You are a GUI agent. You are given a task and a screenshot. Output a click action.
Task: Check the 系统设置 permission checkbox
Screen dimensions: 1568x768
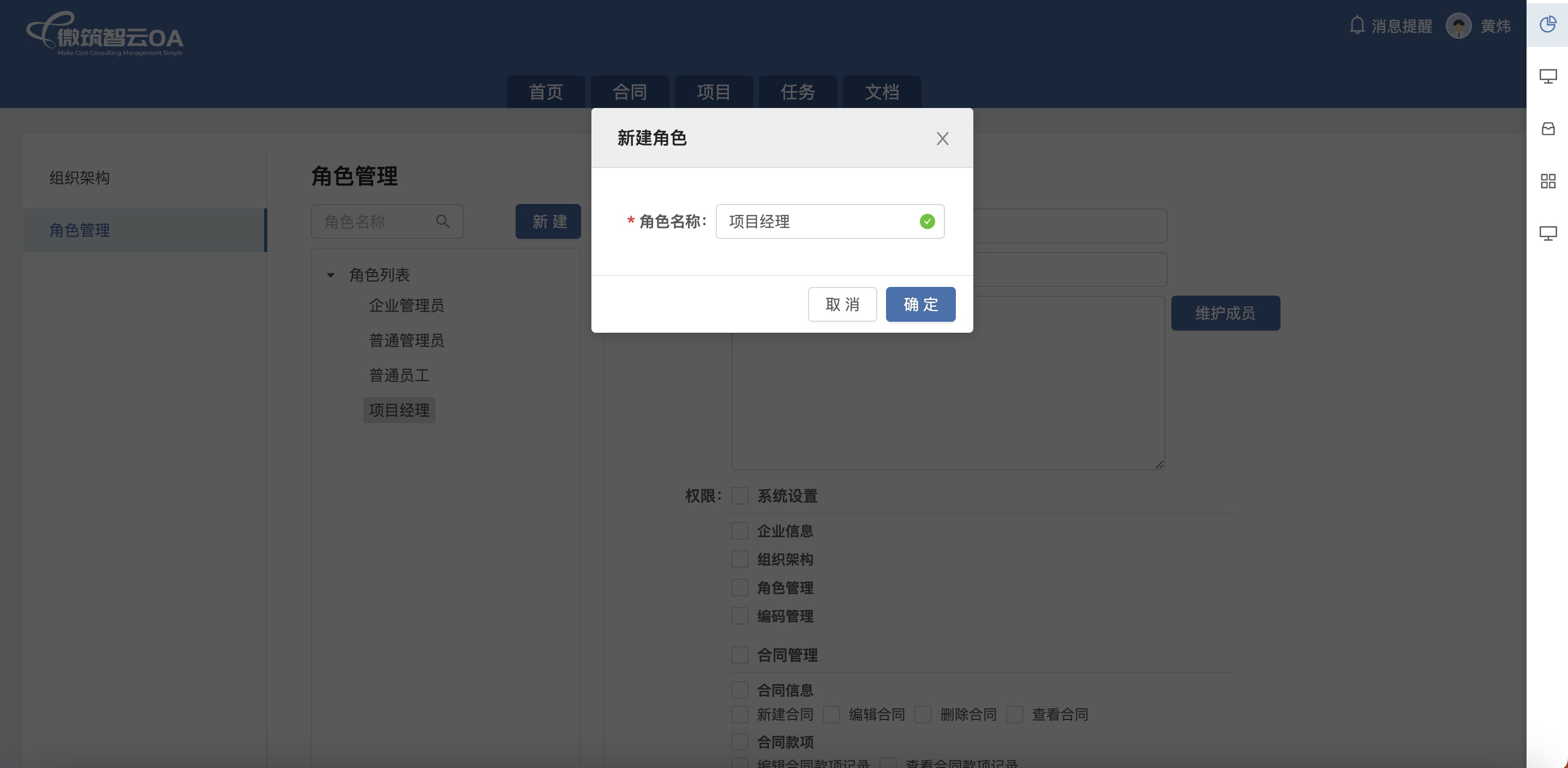pyautogui.click(x=740, y=496)
